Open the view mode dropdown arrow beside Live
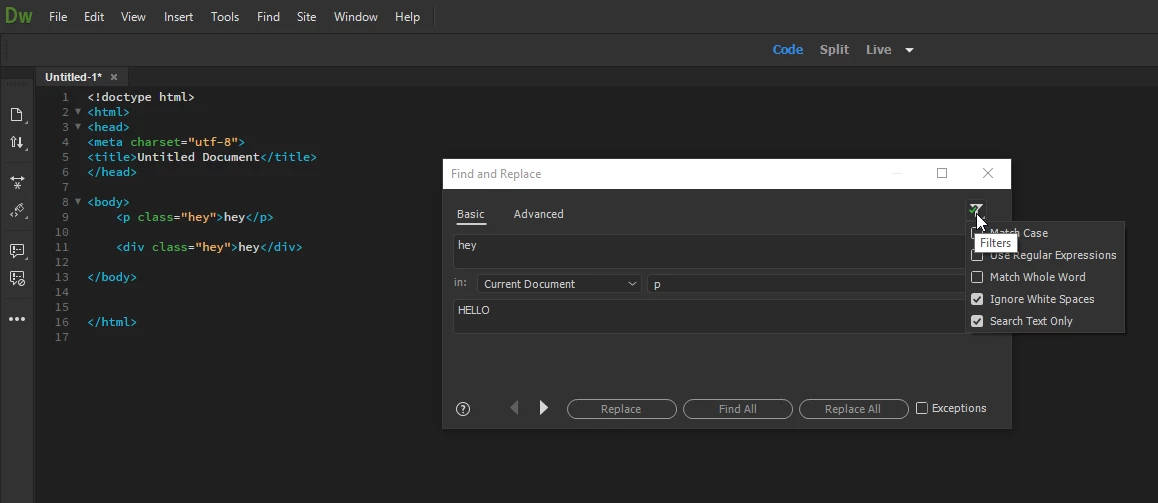This screenshot has width=1158, height=503. (909, 50)
